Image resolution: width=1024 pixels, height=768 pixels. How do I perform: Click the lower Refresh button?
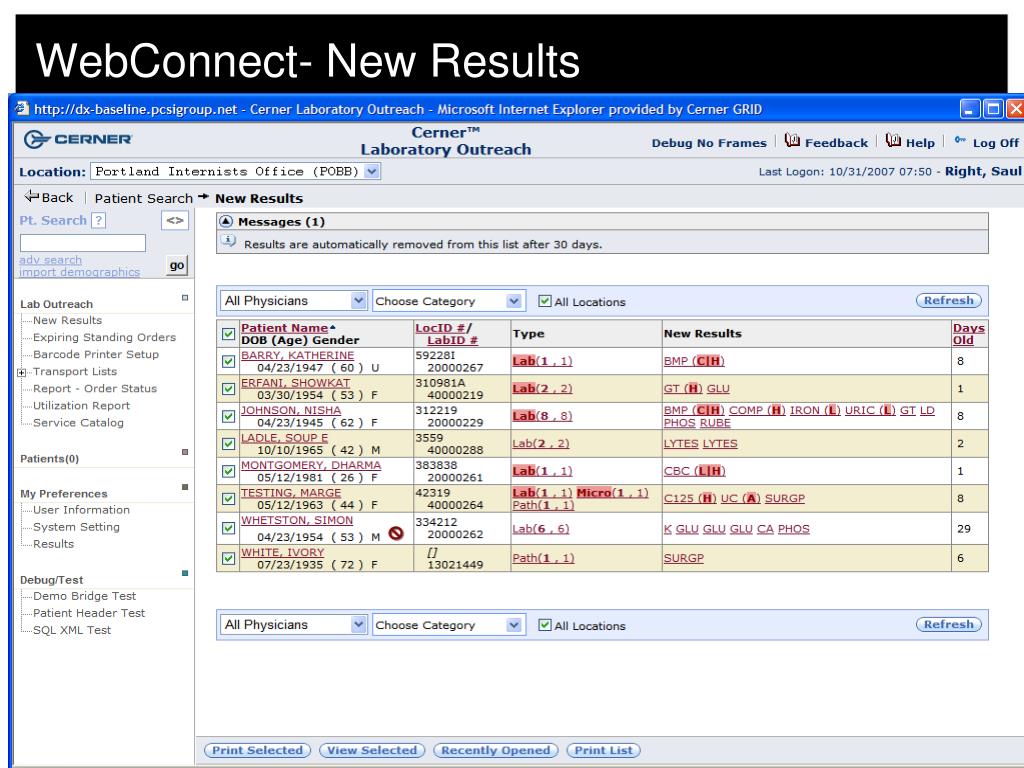(x=948, y=624)
